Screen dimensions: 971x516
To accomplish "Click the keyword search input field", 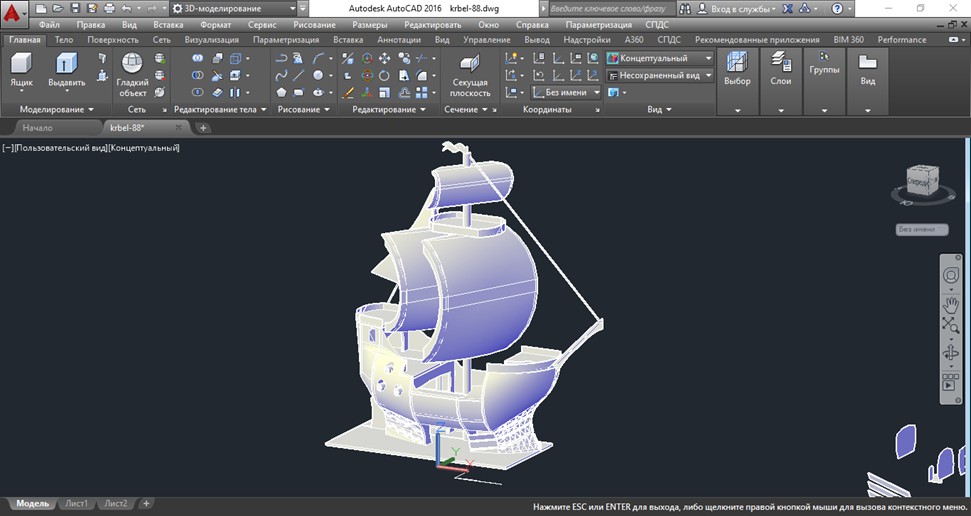I will (x=611, y=9).
